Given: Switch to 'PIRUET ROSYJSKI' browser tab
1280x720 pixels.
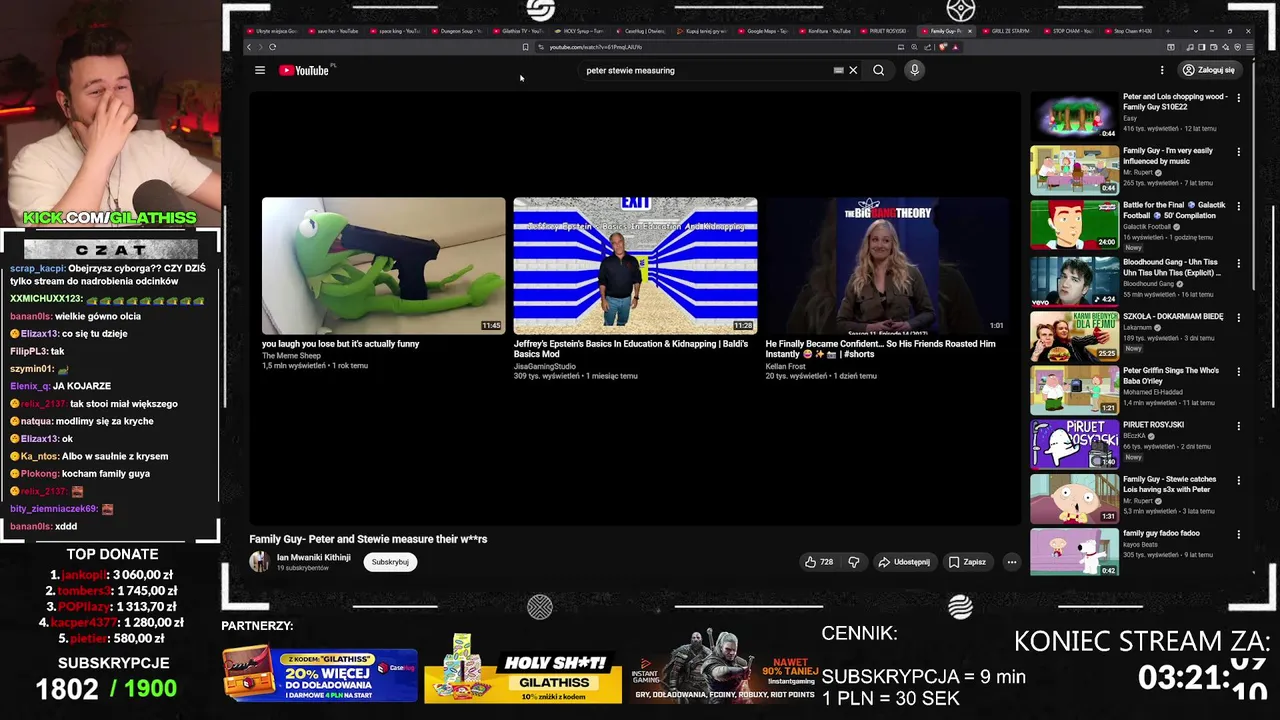Looking at the screenshot, I should pos(888,31).
